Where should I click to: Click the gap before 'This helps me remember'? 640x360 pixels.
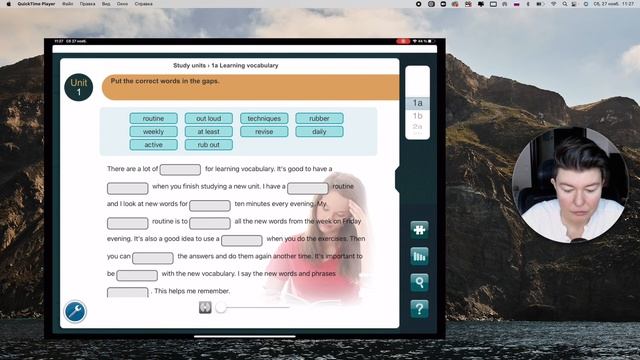pos(127,292)
